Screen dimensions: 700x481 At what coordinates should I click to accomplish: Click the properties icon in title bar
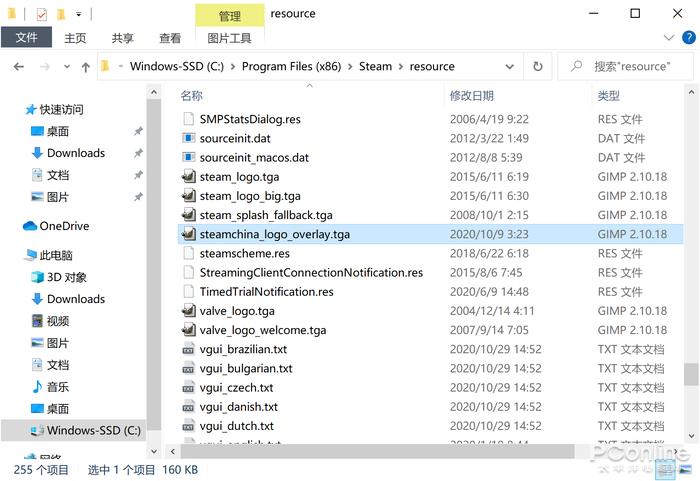pos(41,14)
